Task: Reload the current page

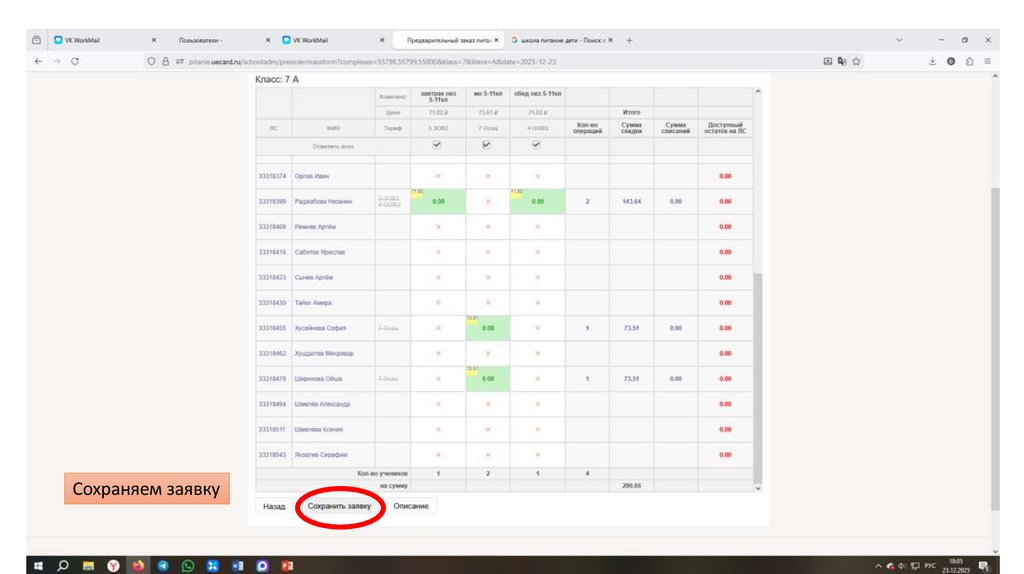Action: point(75,61)
